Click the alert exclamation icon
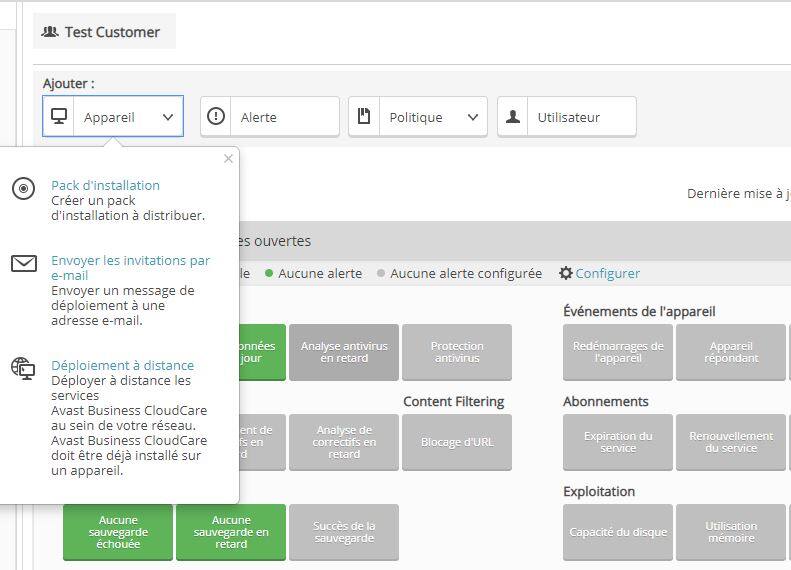 [216, 116]
